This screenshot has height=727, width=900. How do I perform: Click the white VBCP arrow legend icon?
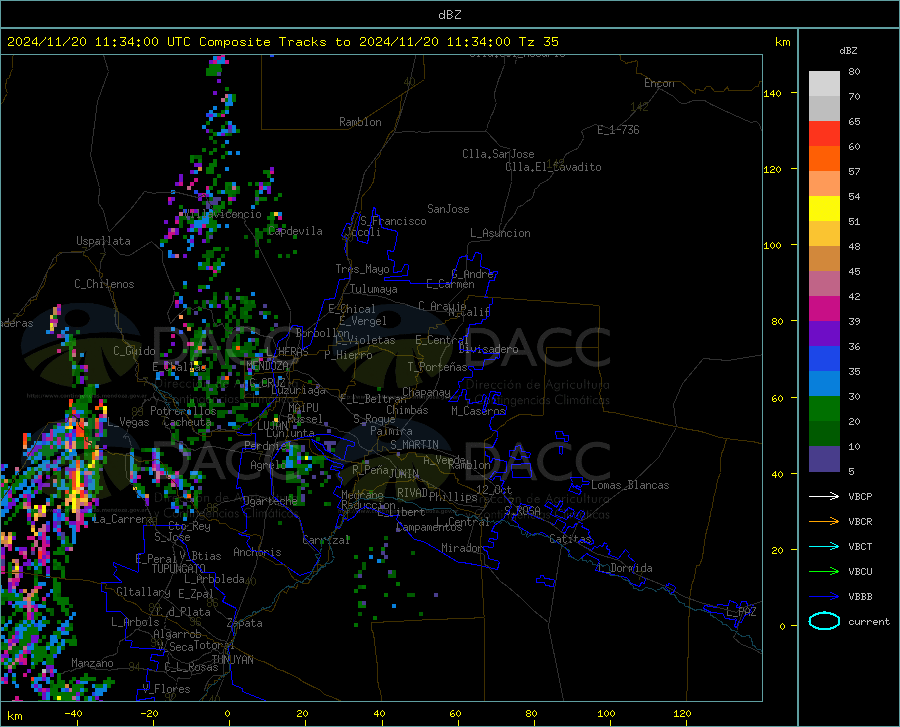(824, 496)
